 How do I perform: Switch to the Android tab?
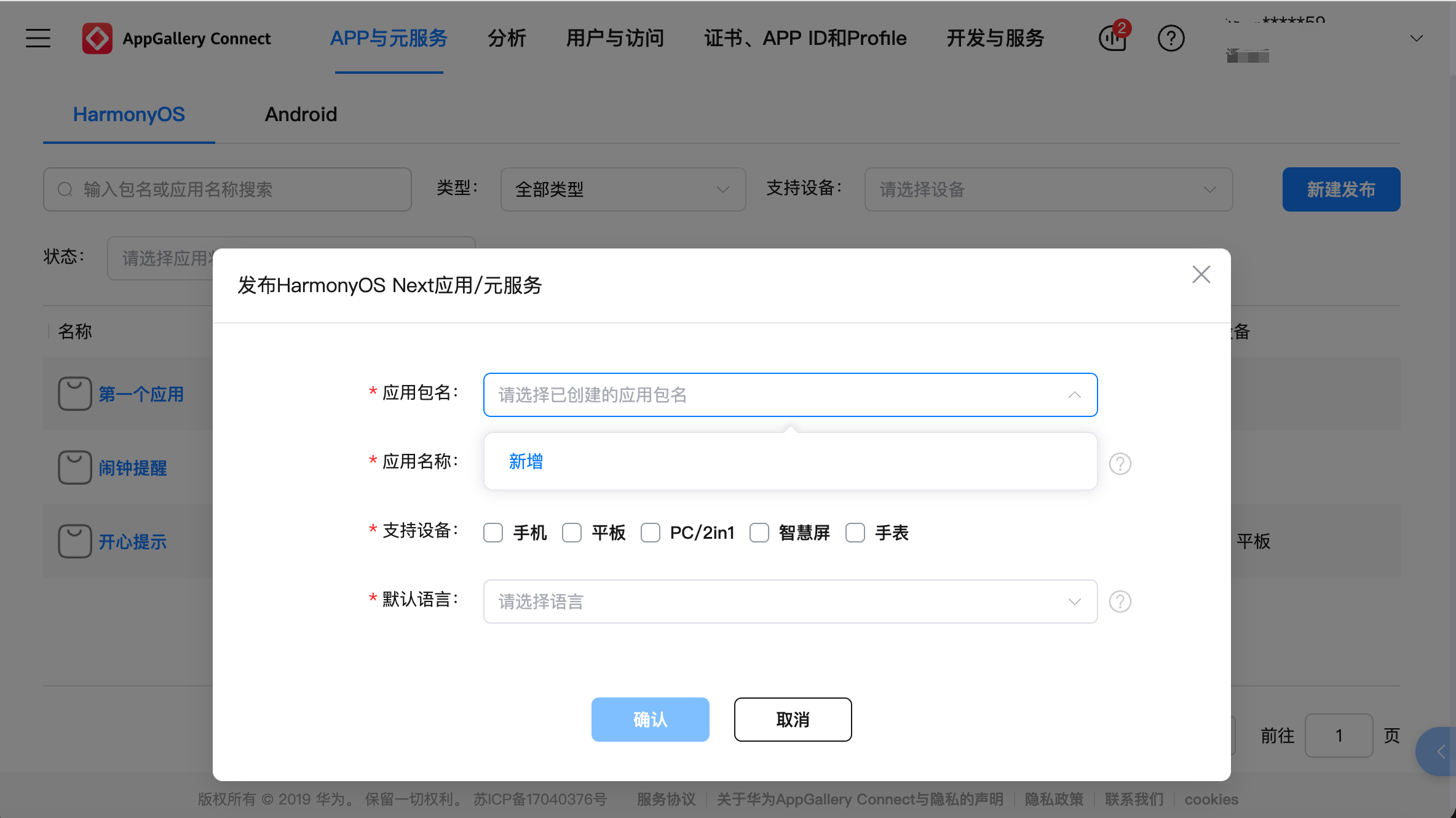click(x=301, y=114)
